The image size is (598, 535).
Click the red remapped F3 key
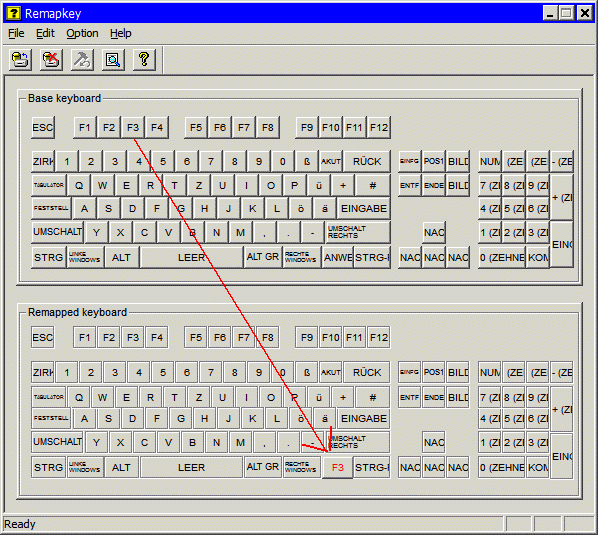coord(338,468)
